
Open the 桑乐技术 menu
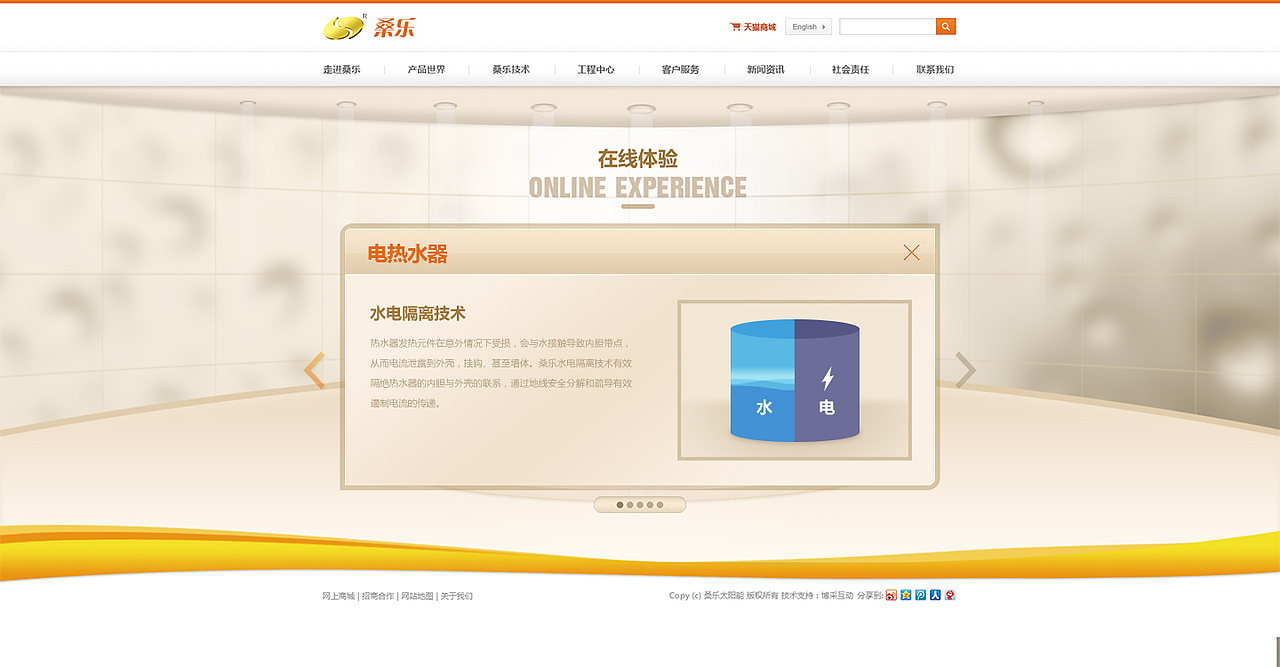click(511, 70)
